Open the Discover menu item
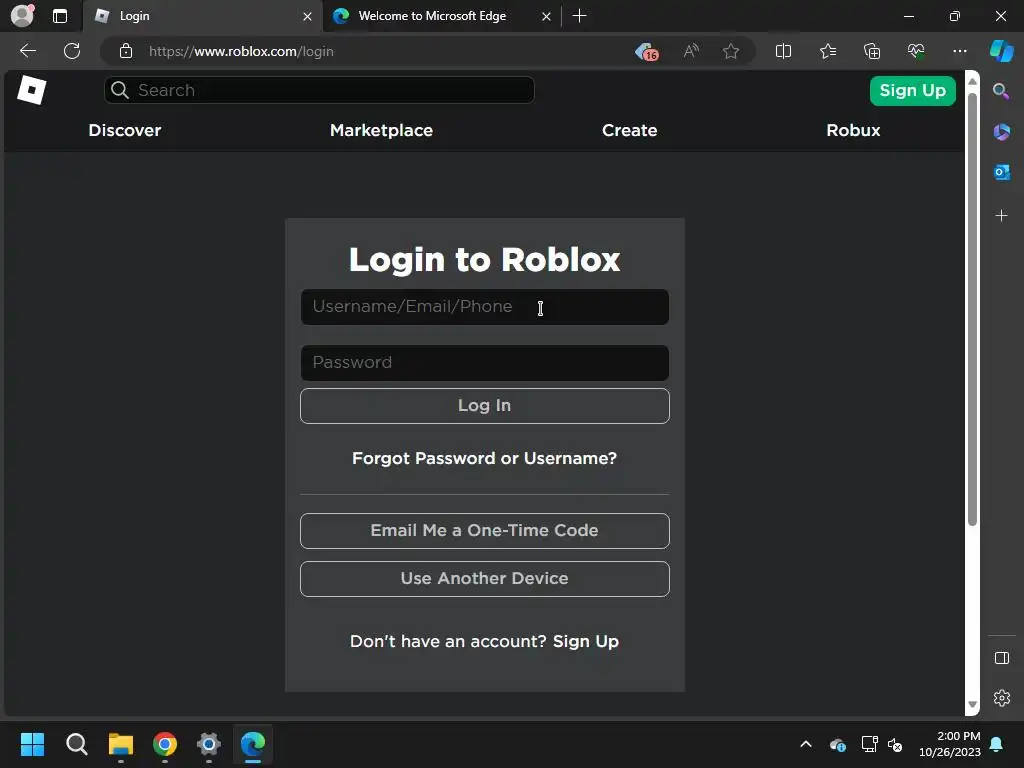Image resolution: width=1024 pixels, height=768 pixels. click(x=125, y=130)
